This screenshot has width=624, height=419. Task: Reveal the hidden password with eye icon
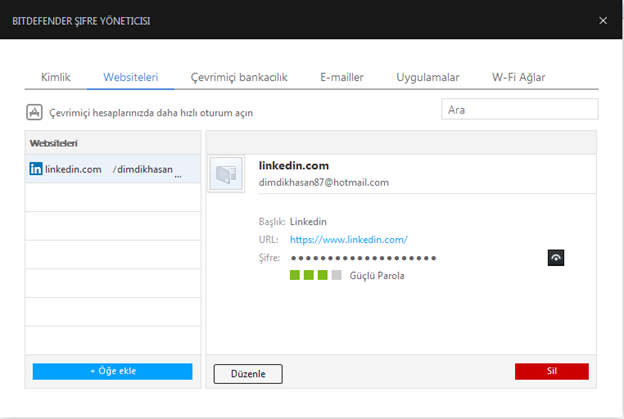click(x=556, y=258)
